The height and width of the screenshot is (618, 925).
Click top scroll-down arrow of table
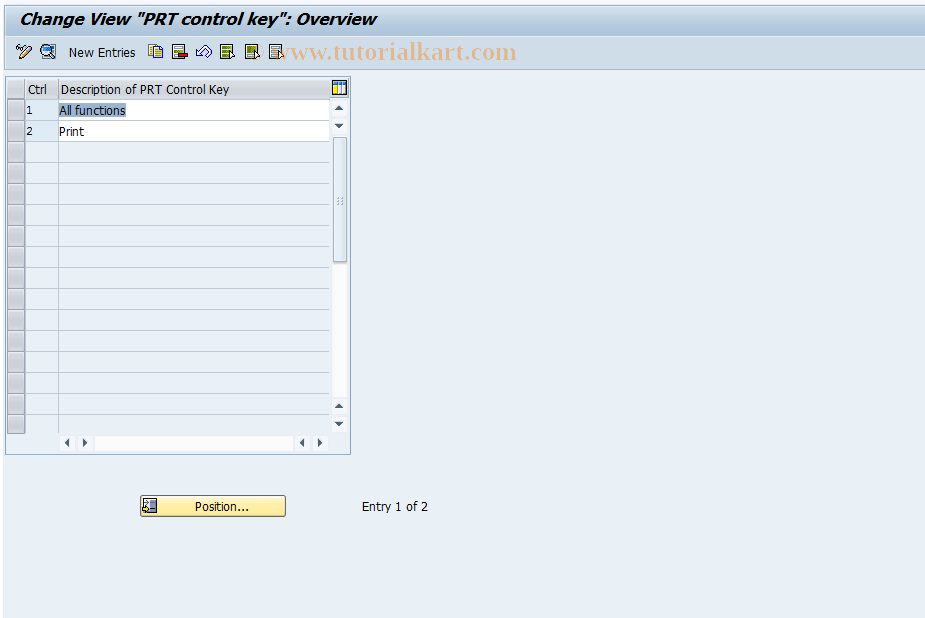click(339, 126)
